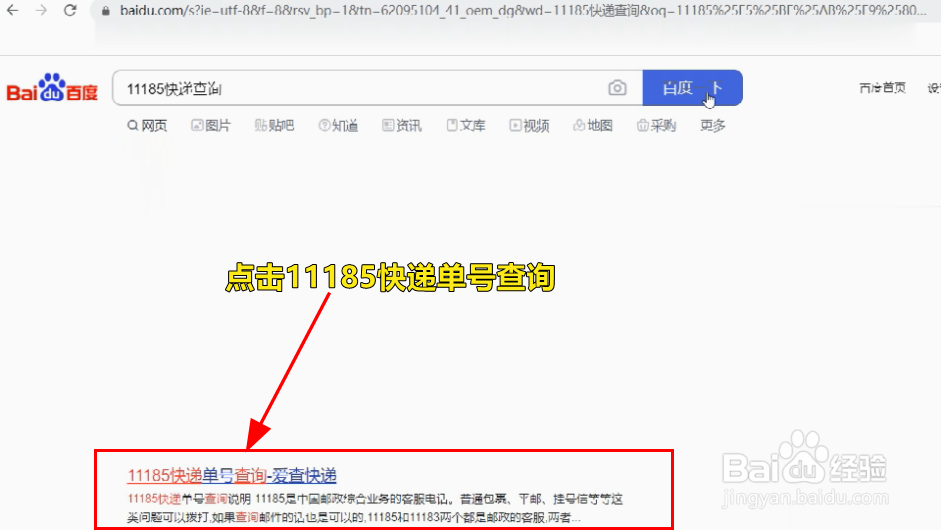941x530 pixels.
Task: Click the 百度首页 link
Action: [x=882, y=88]
